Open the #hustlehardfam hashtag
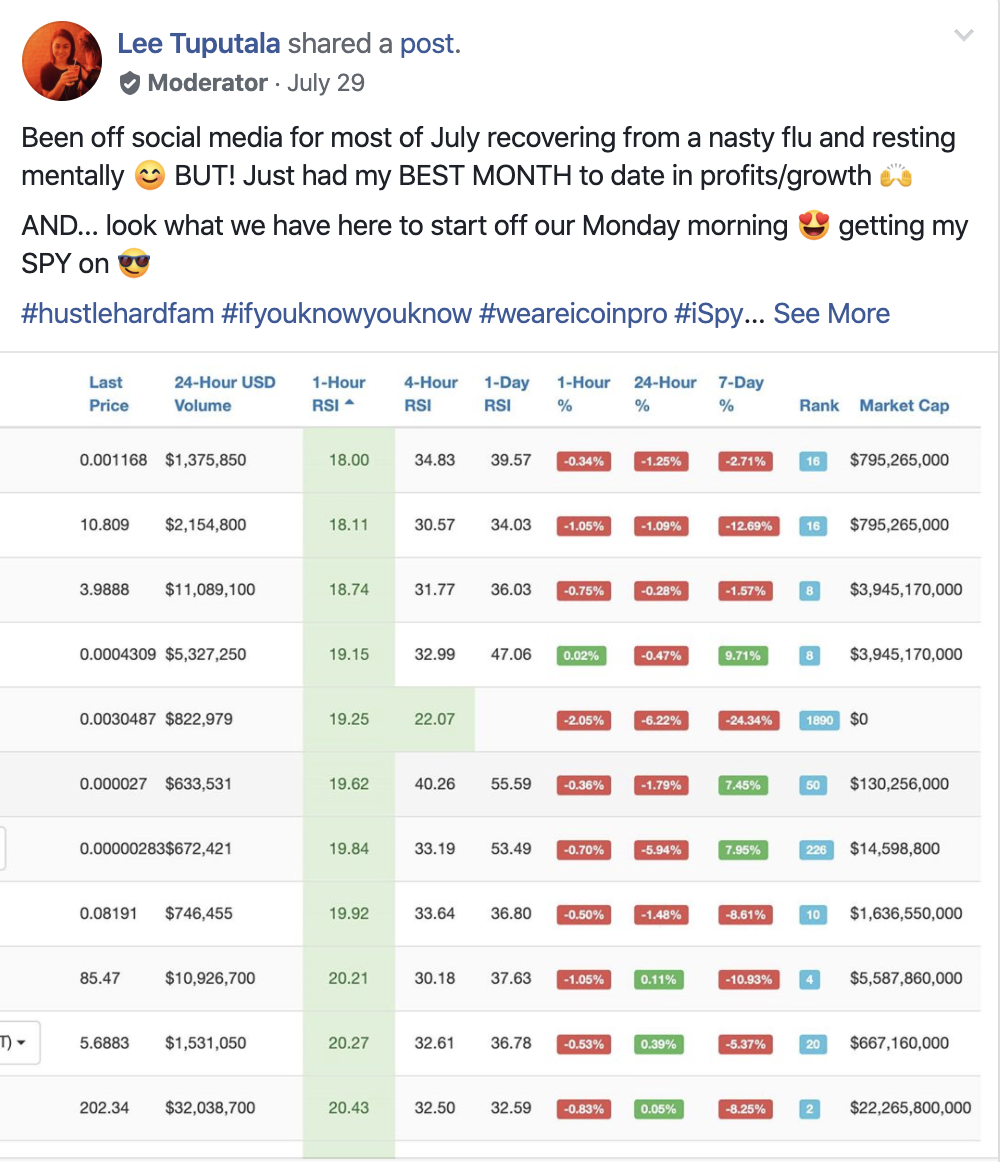The width and height of the screenshot is (1000, 1162). pos(118,314)
